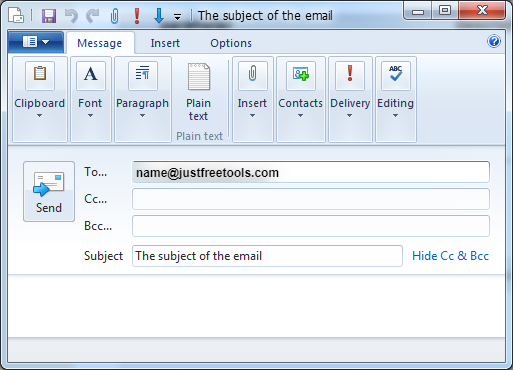Click inside the message body area

click(x=256, y=306)
